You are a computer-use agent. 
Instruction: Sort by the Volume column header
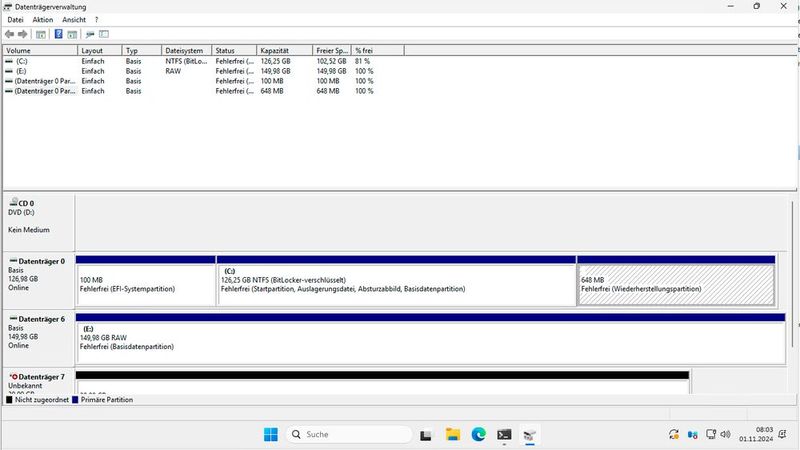coord(40,51)
